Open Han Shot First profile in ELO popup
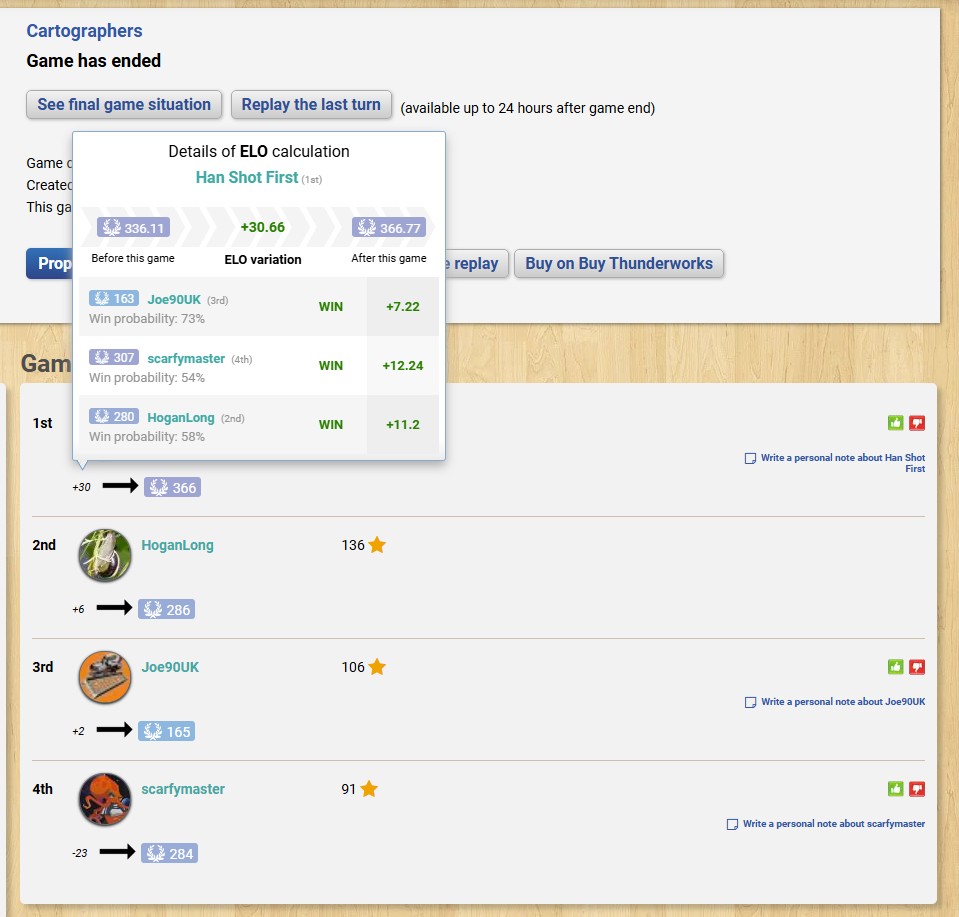The width and height of the screenshot is (959, 917). (247, 177)
